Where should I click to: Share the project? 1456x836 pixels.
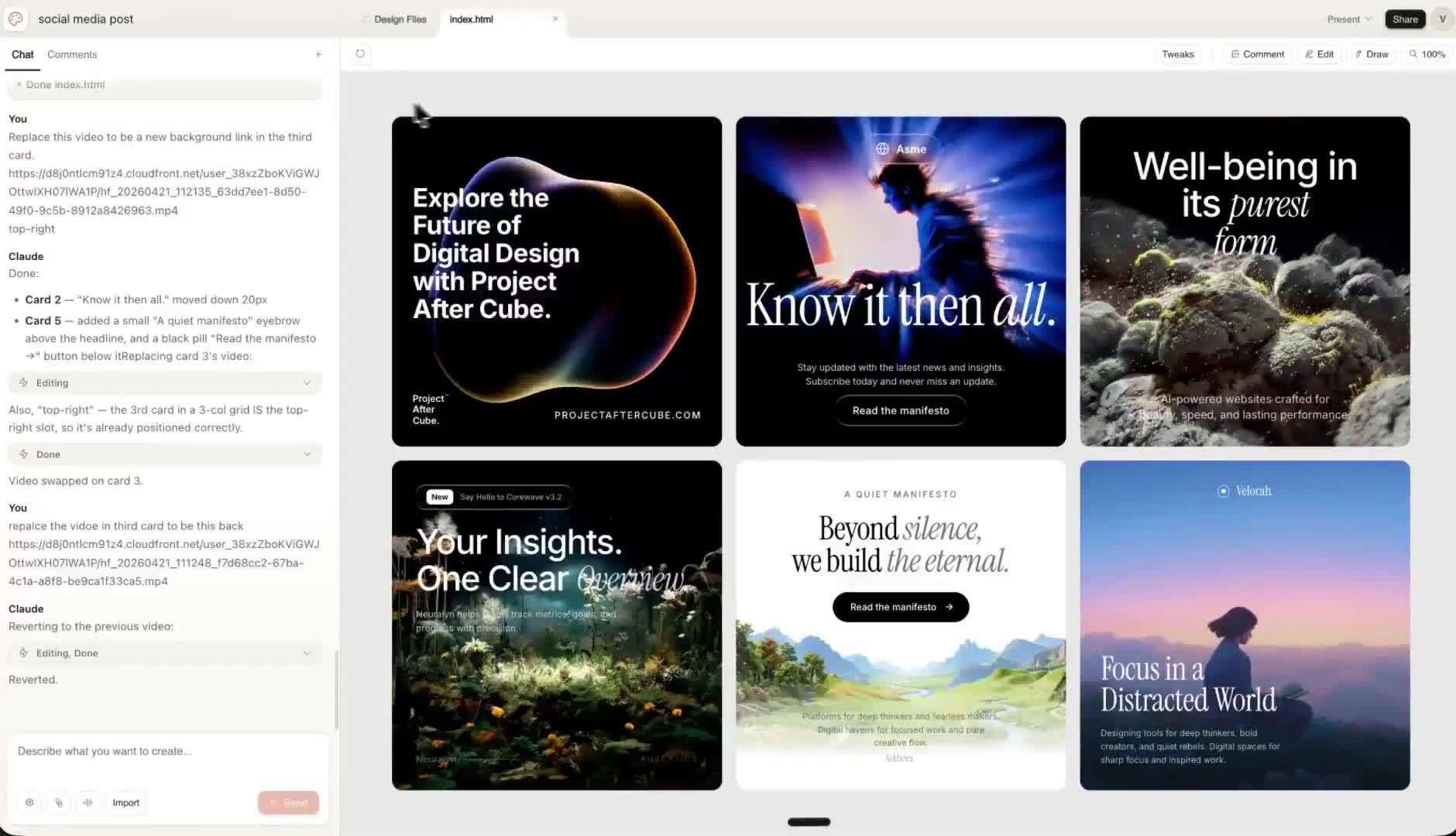click(1405, 19)
